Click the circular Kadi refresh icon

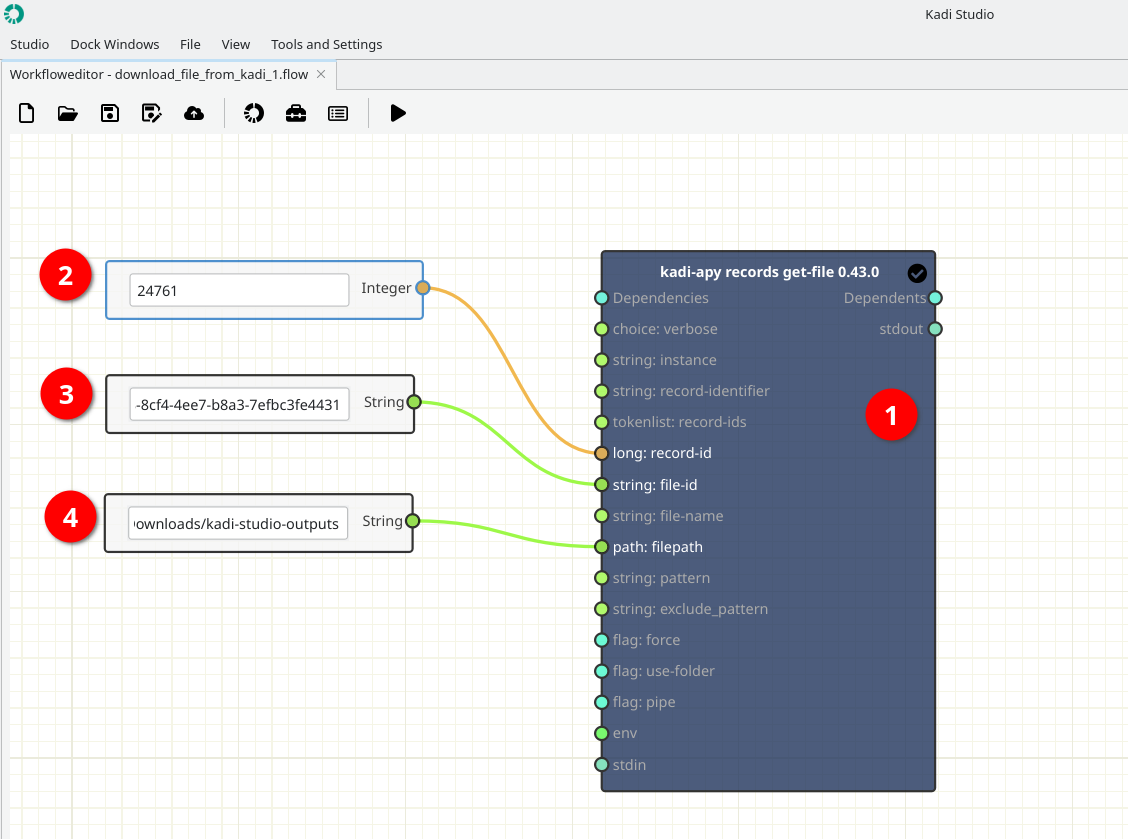tap(254, 113)
